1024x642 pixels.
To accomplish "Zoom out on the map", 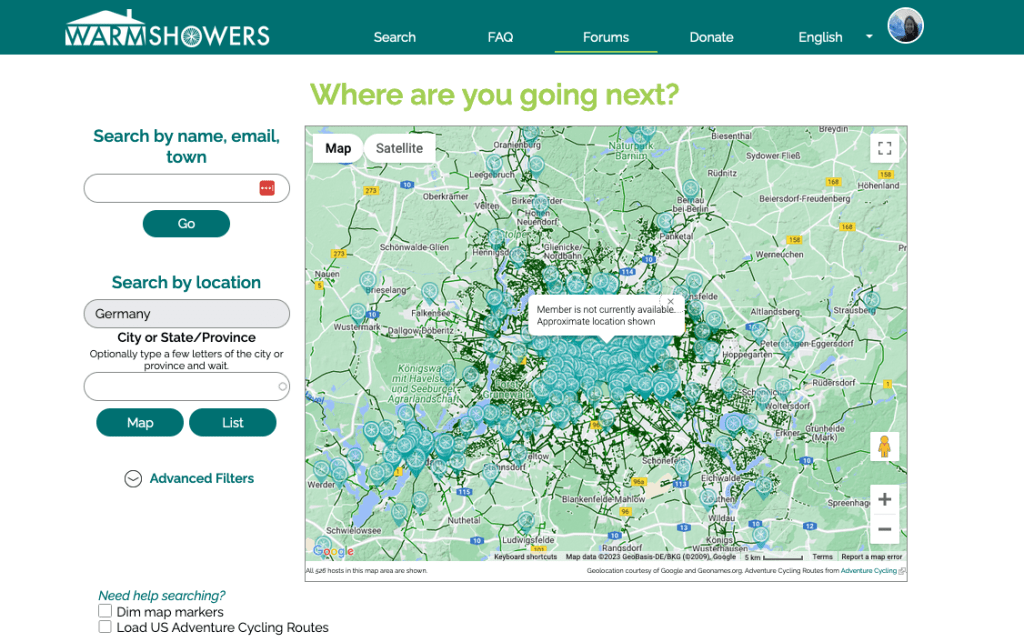I will (x=884, y=529).
